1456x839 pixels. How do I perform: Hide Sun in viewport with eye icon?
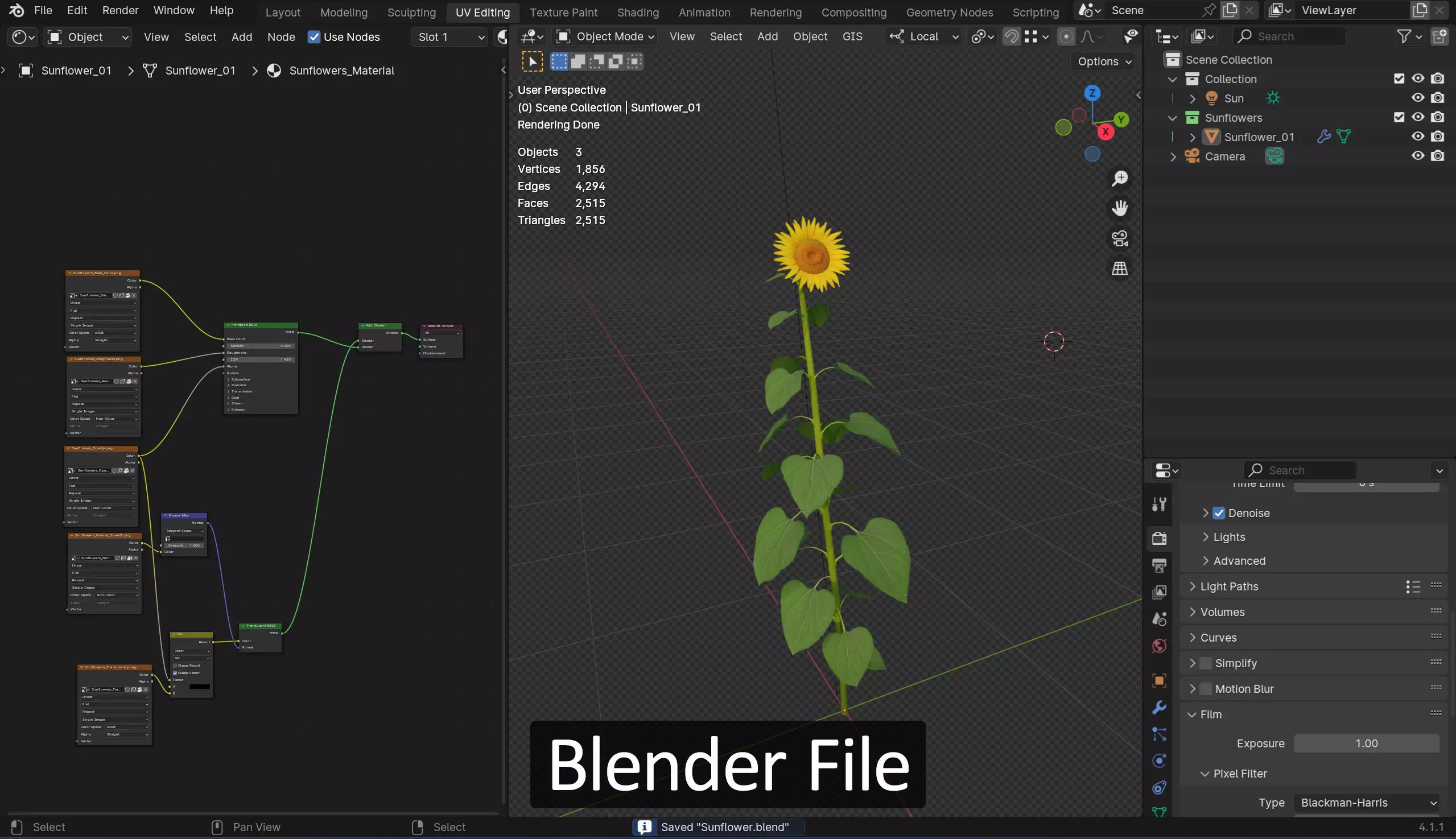1418,98
